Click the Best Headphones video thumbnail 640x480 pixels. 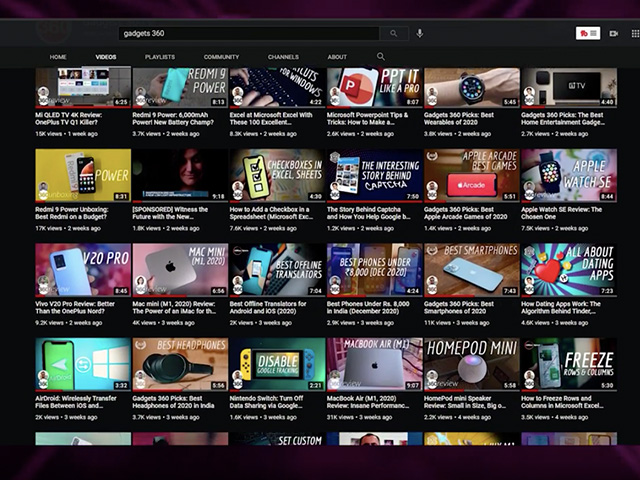click(x=180, y=364)
